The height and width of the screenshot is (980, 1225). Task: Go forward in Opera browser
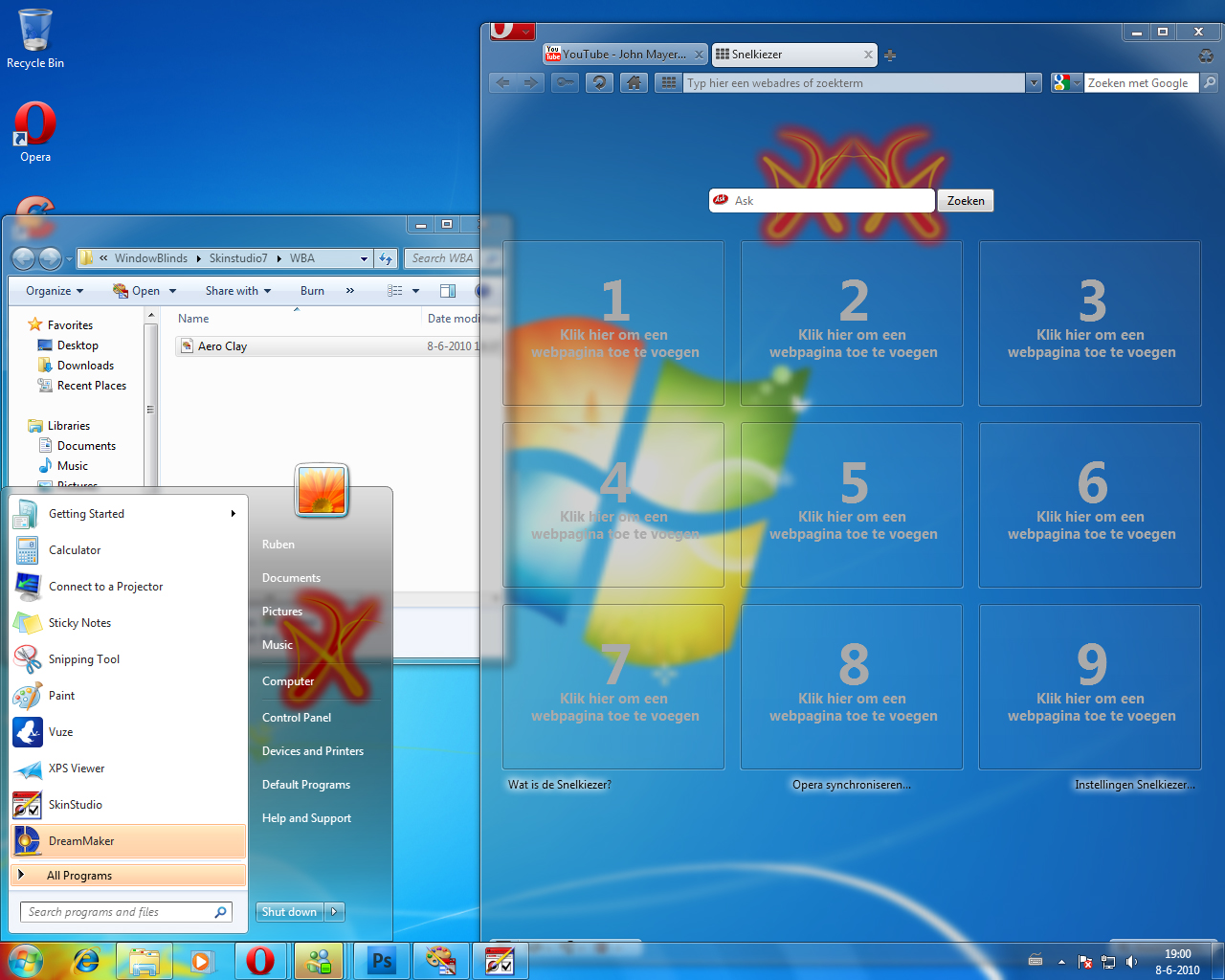pos(530,83)
